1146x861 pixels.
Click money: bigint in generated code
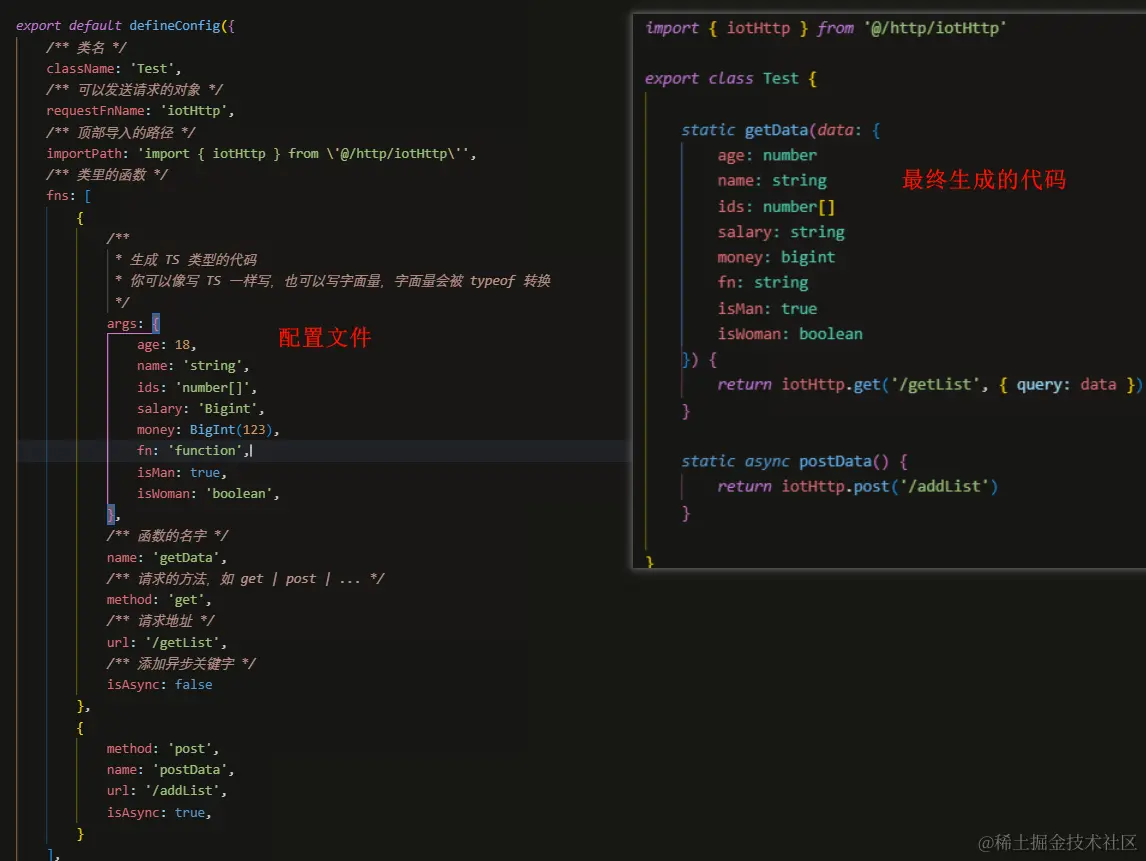coord(776,257)
